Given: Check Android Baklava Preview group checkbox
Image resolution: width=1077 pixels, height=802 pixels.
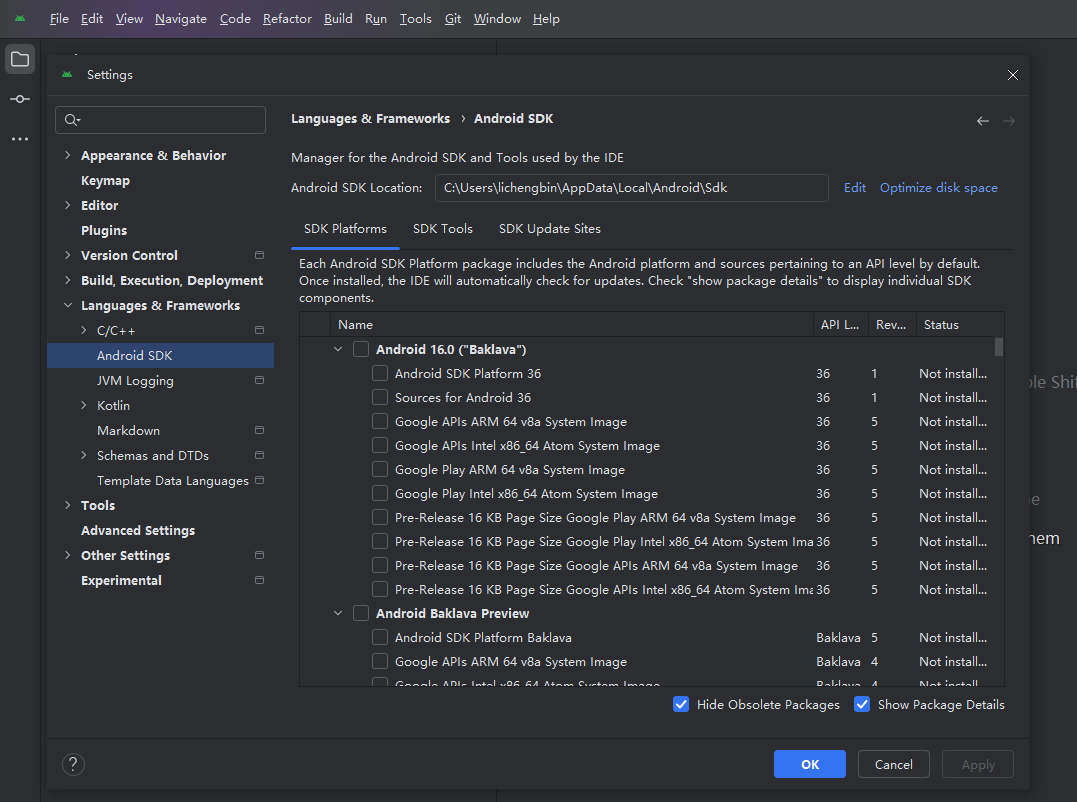Looking at the screenshot, I should coord(361,613).
